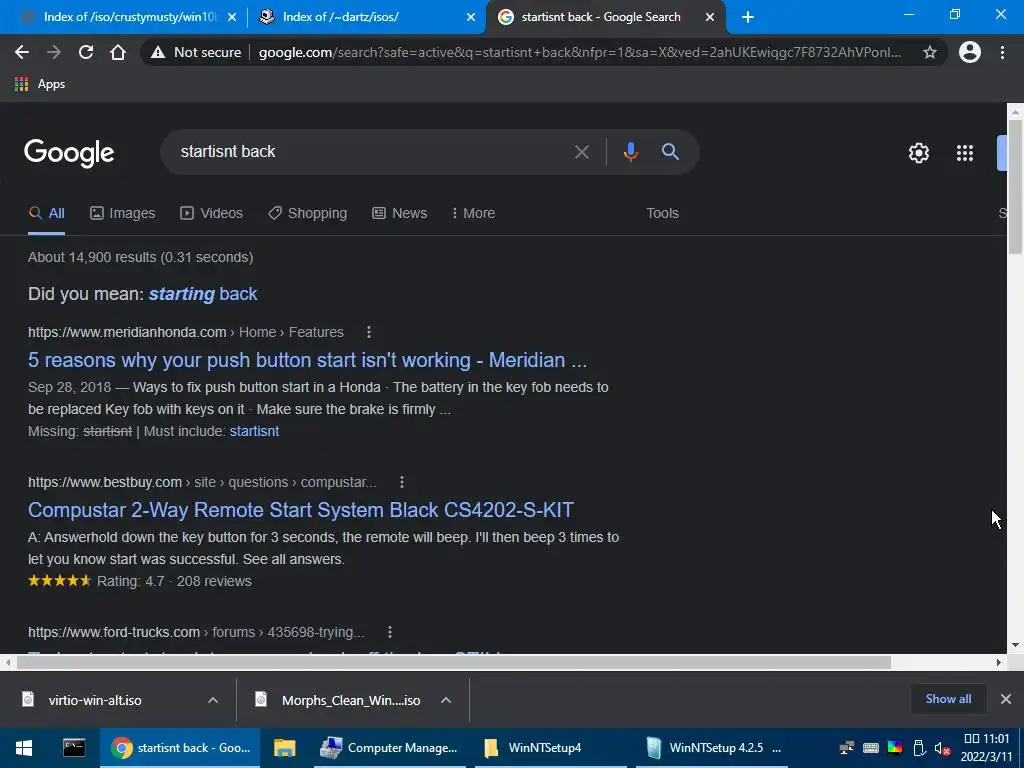
Task: Open the network tray icon
Action: pyautogui.click(x=847, y=748)
